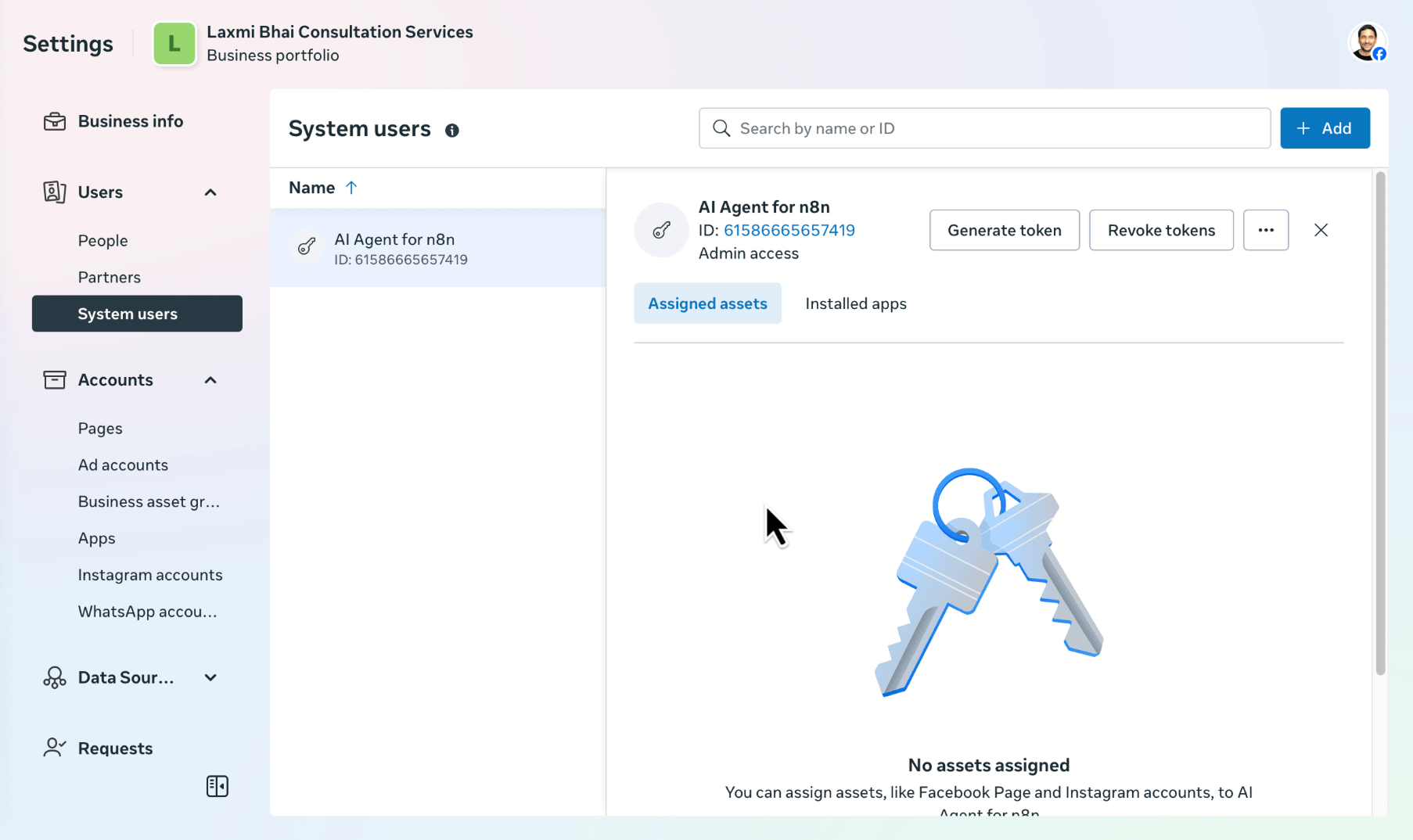Click the Laxmi Bhai Consultation Services title
This screenshot has height=840, width=1413.
click(x=340, y=32)
